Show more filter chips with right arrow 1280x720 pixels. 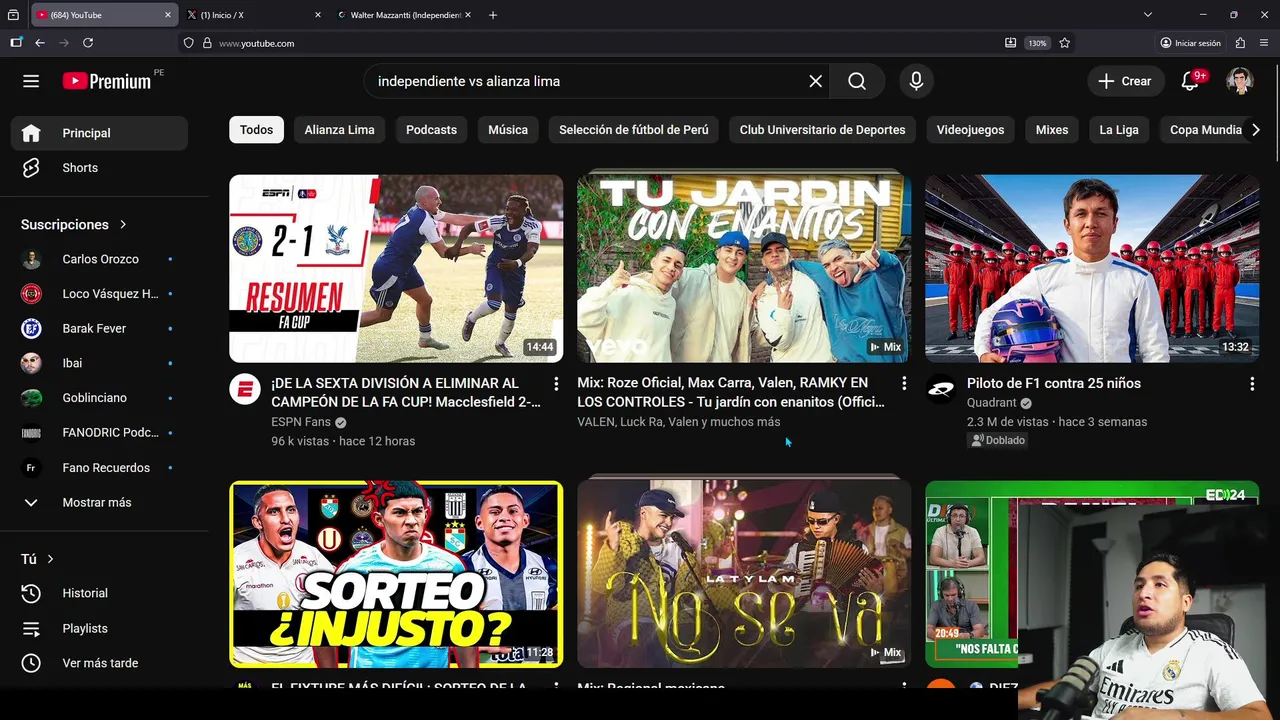click(1256, 130)
